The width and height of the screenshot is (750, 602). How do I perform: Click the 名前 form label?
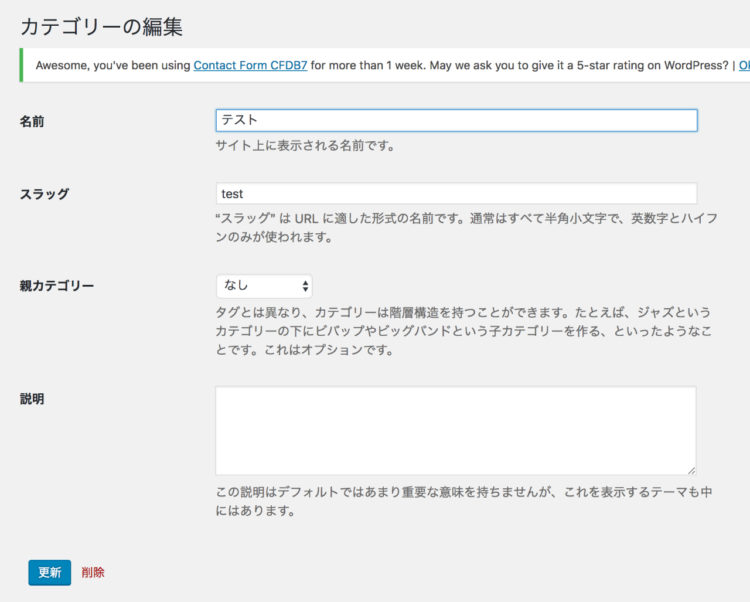(x=32, y=121)
